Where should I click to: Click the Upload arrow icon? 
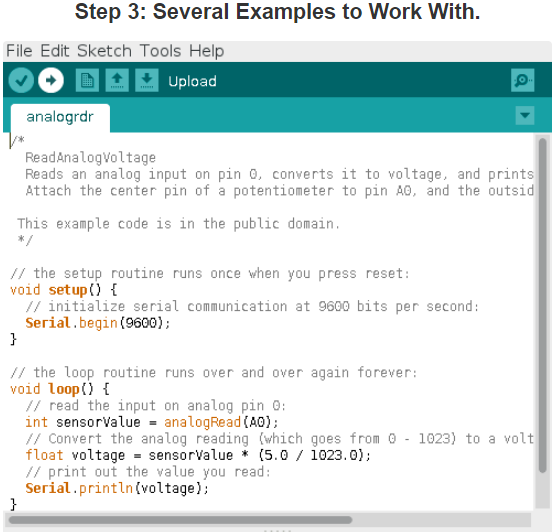point(51,80)
